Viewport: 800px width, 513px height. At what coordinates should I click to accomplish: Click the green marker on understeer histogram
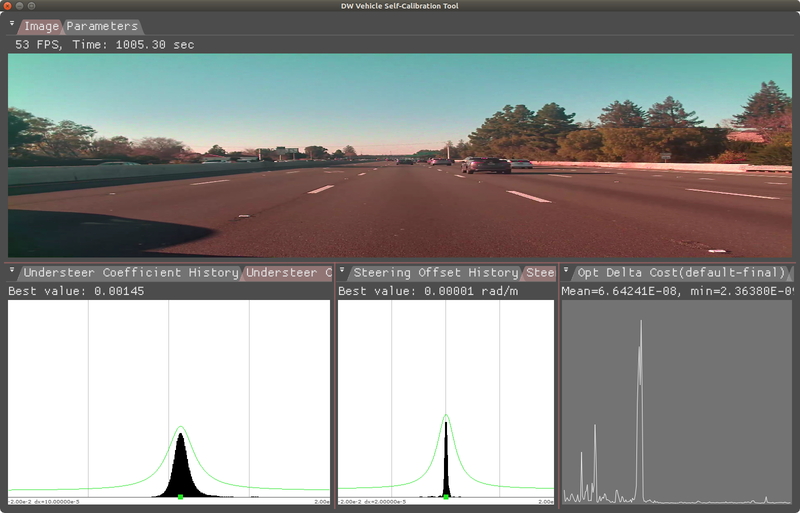point(180,496)
